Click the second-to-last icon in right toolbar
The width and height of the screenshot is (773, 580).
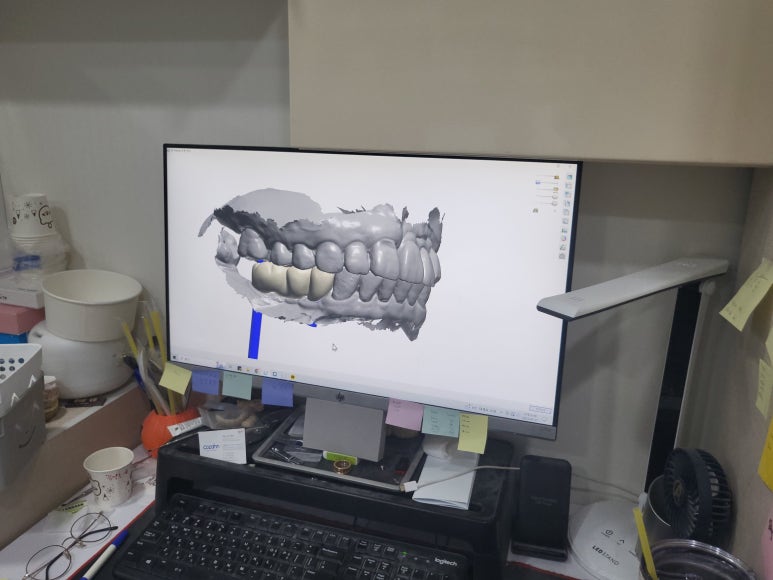(562, 247)
